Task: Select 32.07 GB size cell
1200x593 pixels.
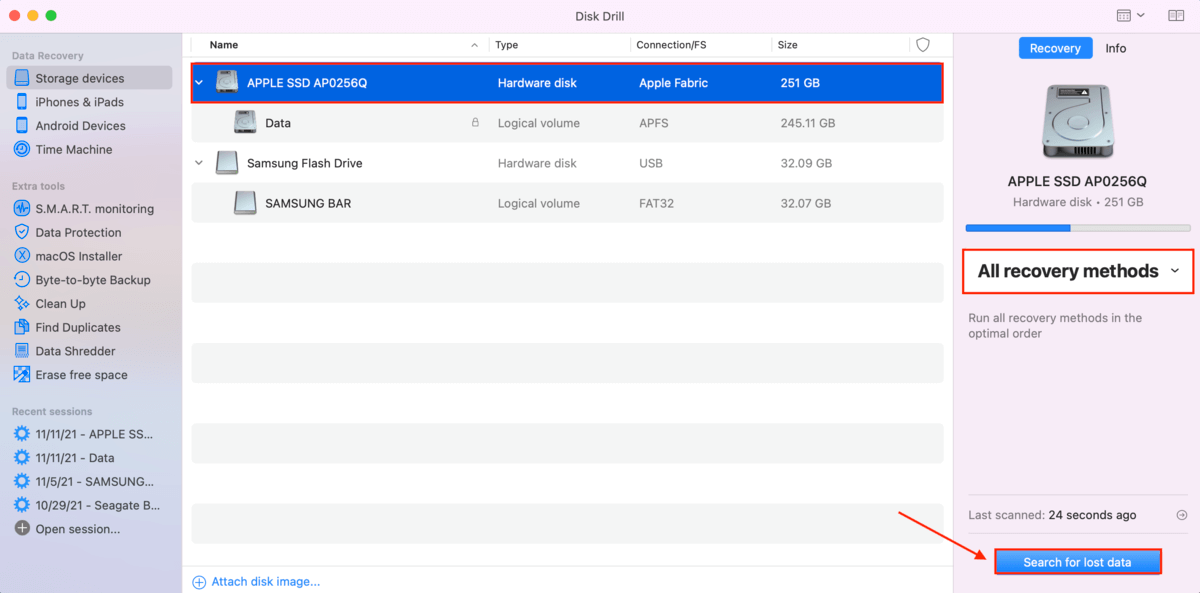Action: tap(806, 203)
